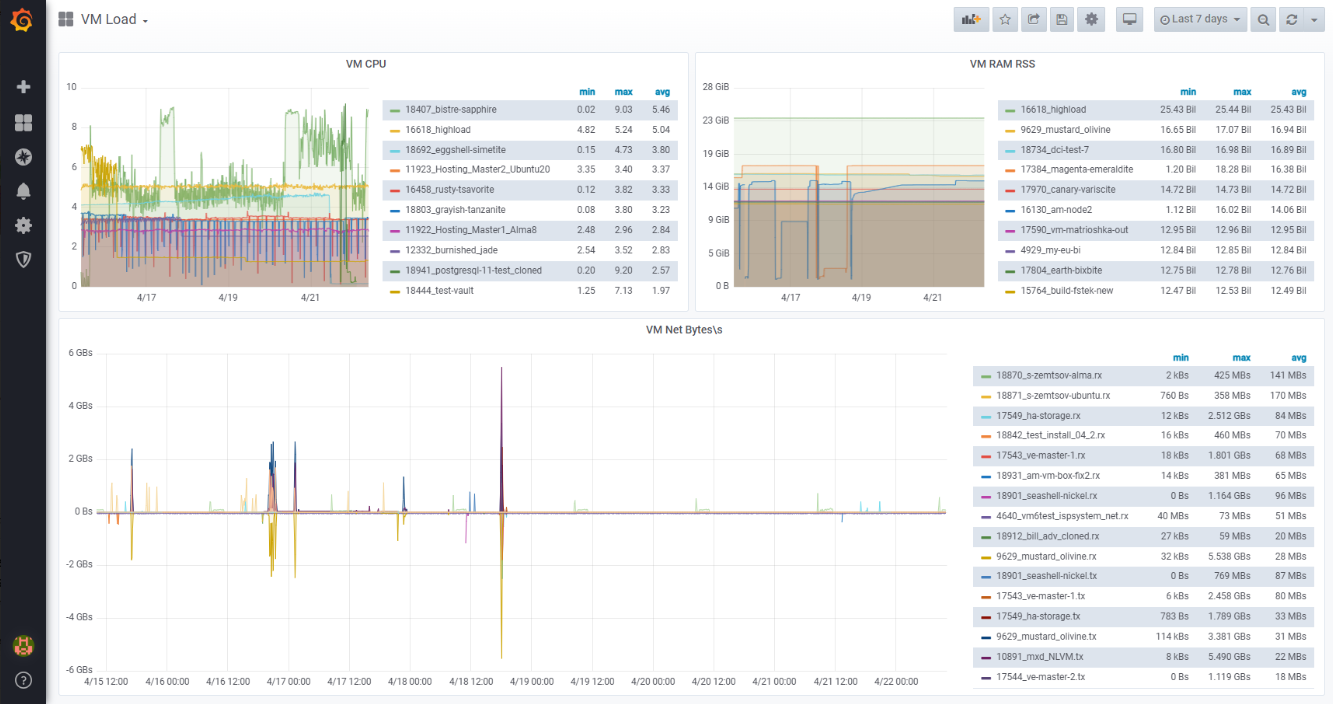The height and width of the screenshot is (704, 1333).
Task: Expand the refresh interval dropdown arrow
Action: [1313, 19]
